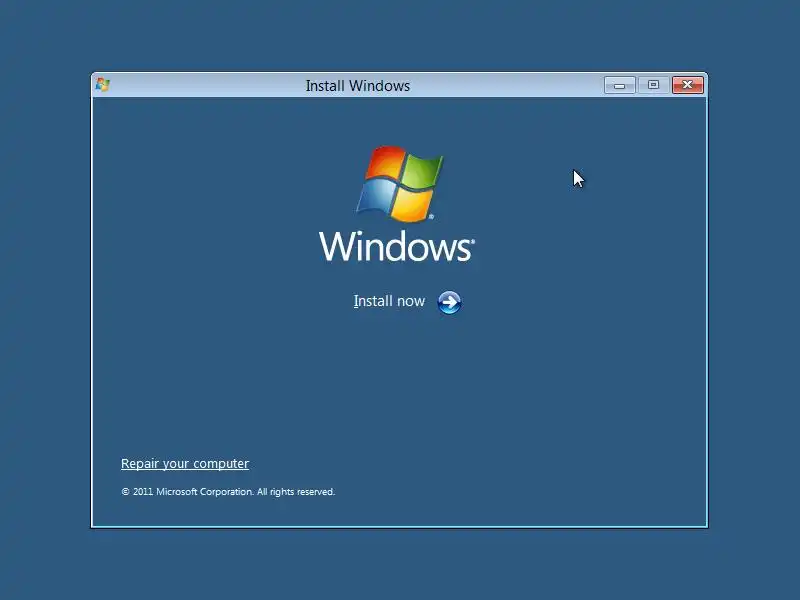Select the Install now text label
This screenshot has width=800, height=600.
tap(389, 301)
